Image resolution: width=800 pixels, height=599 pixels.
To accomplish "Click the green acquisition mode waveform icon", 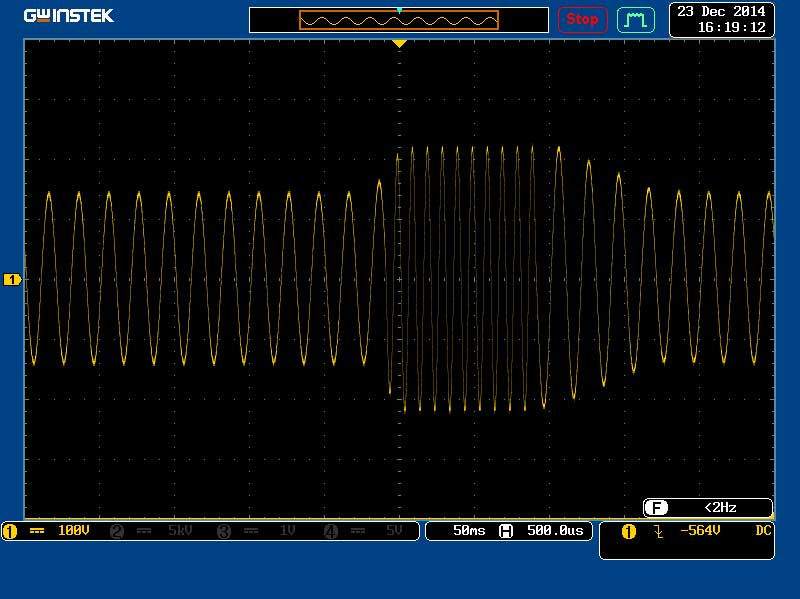I will pos(635,19).
